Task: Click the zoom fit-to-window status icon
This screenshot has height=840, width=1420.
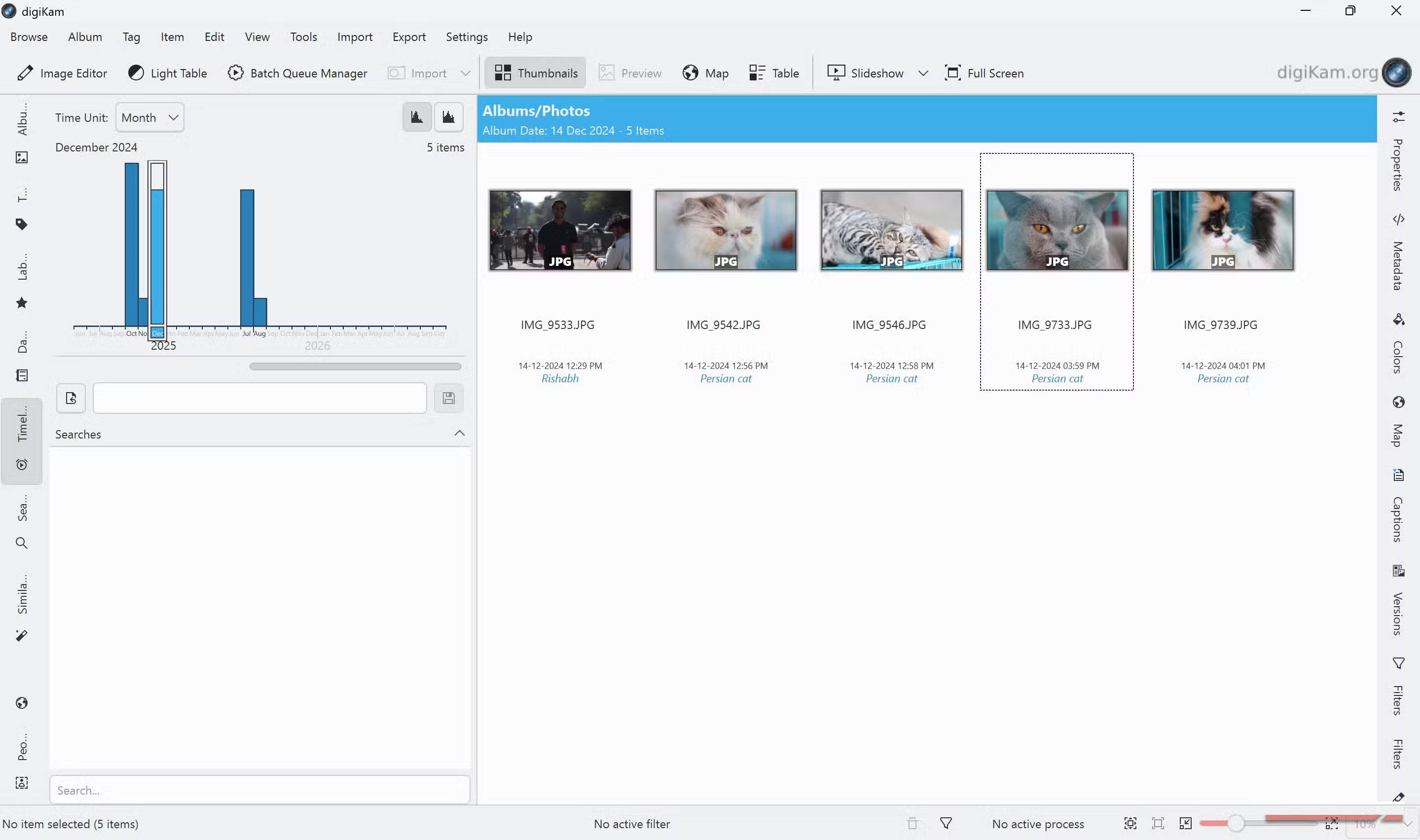Action: click(1129, 824)
